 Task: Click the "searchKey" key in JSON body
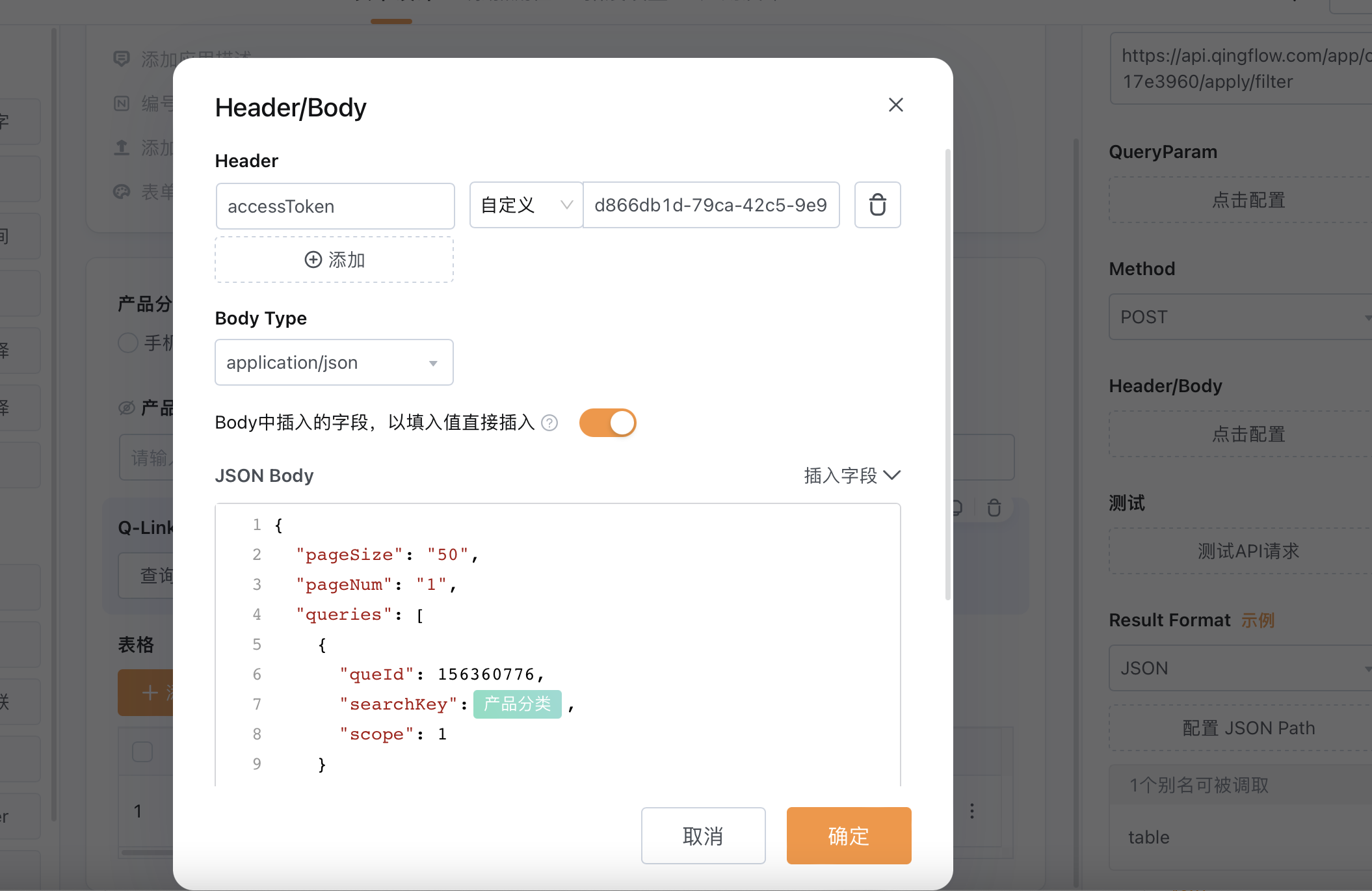399,704
